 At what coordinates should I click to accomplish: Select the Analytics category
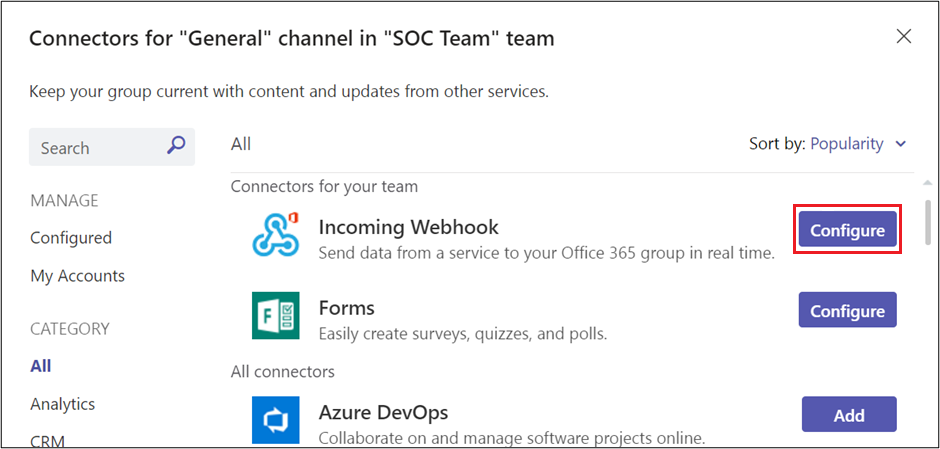click(x=63, y=404)
